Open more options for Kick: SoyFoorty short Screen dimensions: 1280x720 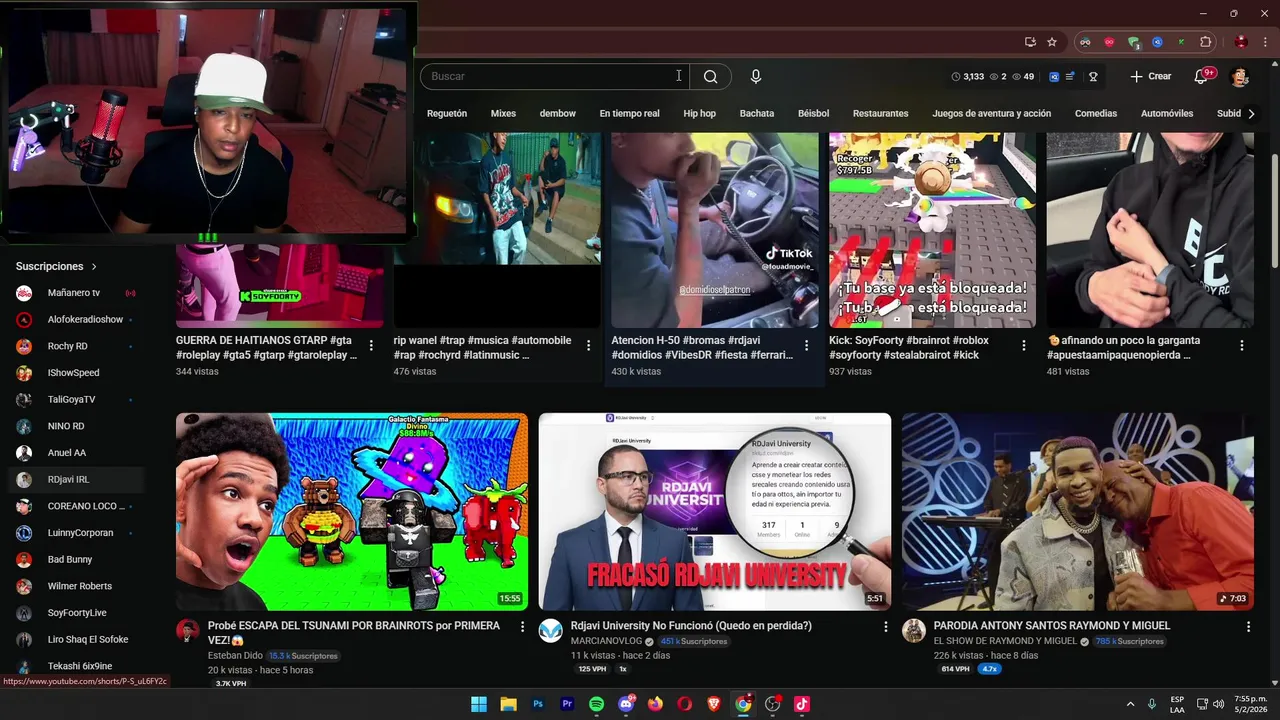pos(1023,345)
